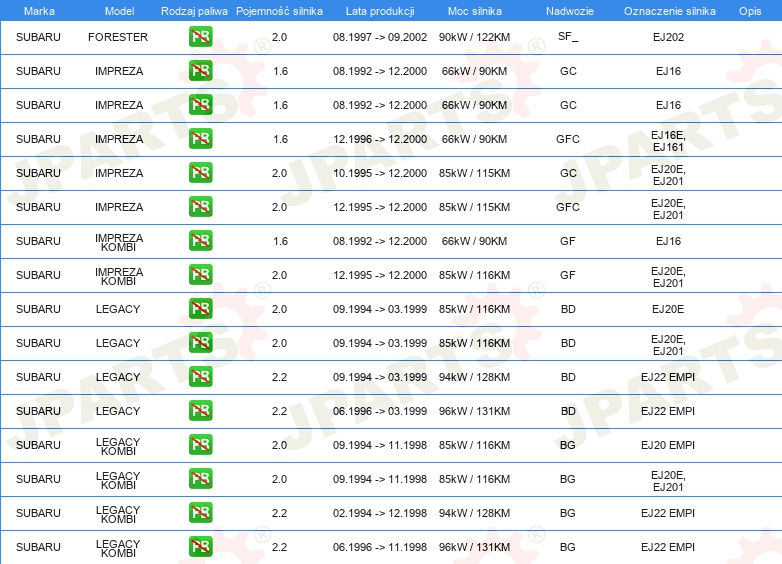
Task: Click fuel icon in LEGACY BD EJ20E, EJ201 row
Action: pyautogui.click(x=200, y=343)
